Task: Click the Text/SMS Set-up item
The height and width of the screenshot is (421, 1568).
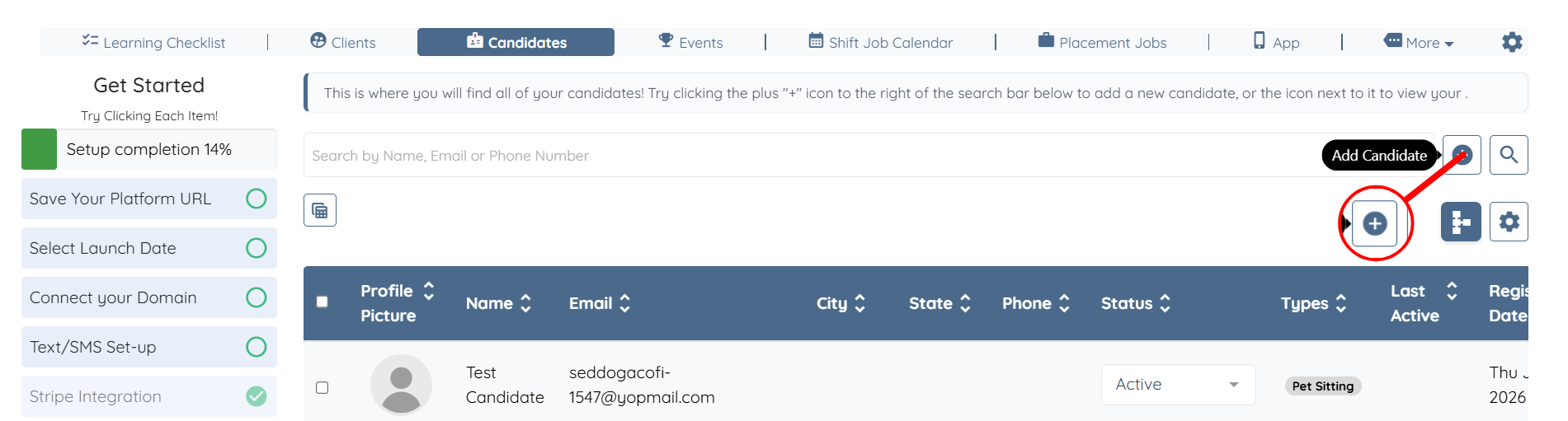Action: pyautogui.click(x=93, y=347)
